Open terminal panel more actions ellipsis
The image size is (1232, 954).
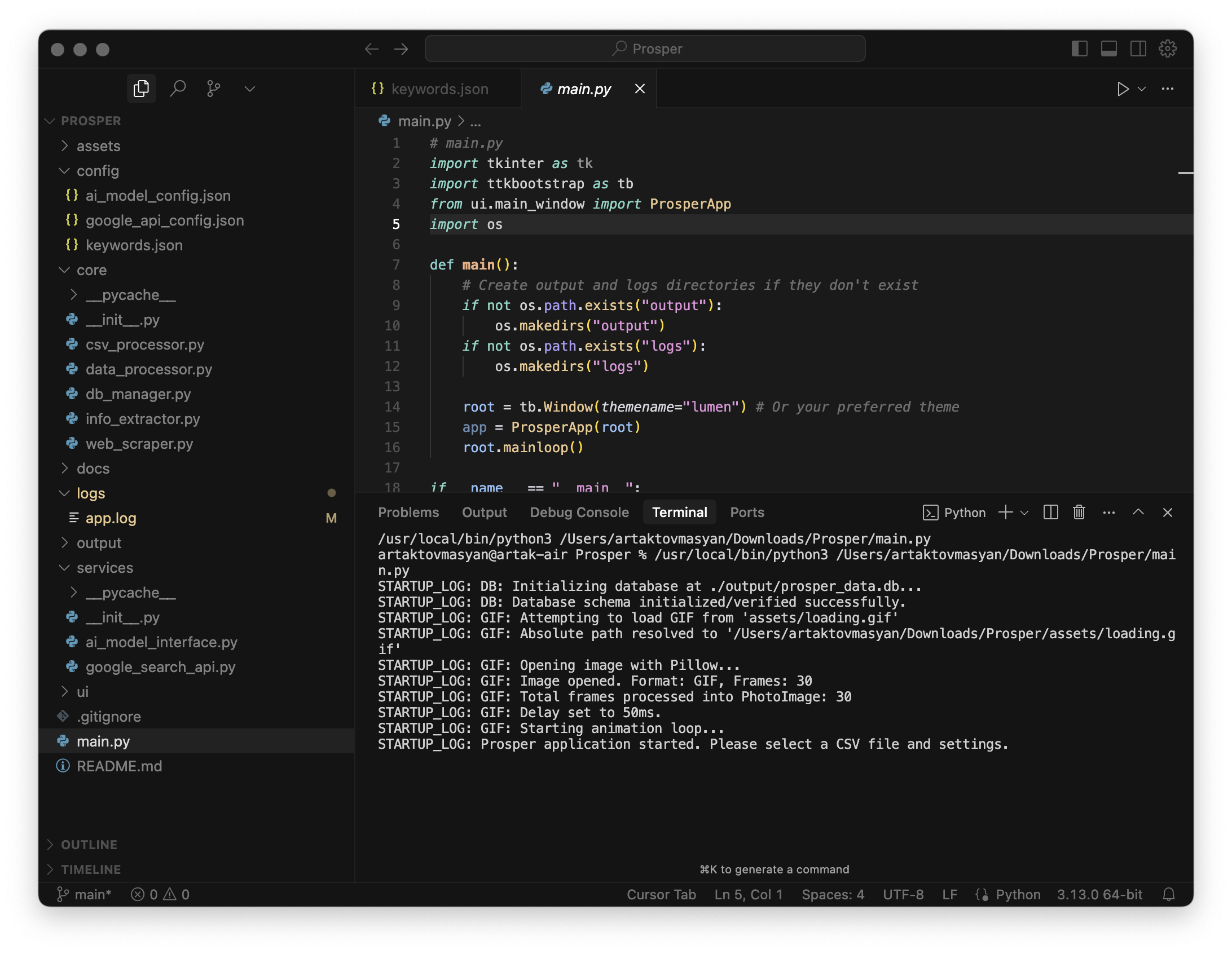click(1108, 513)
